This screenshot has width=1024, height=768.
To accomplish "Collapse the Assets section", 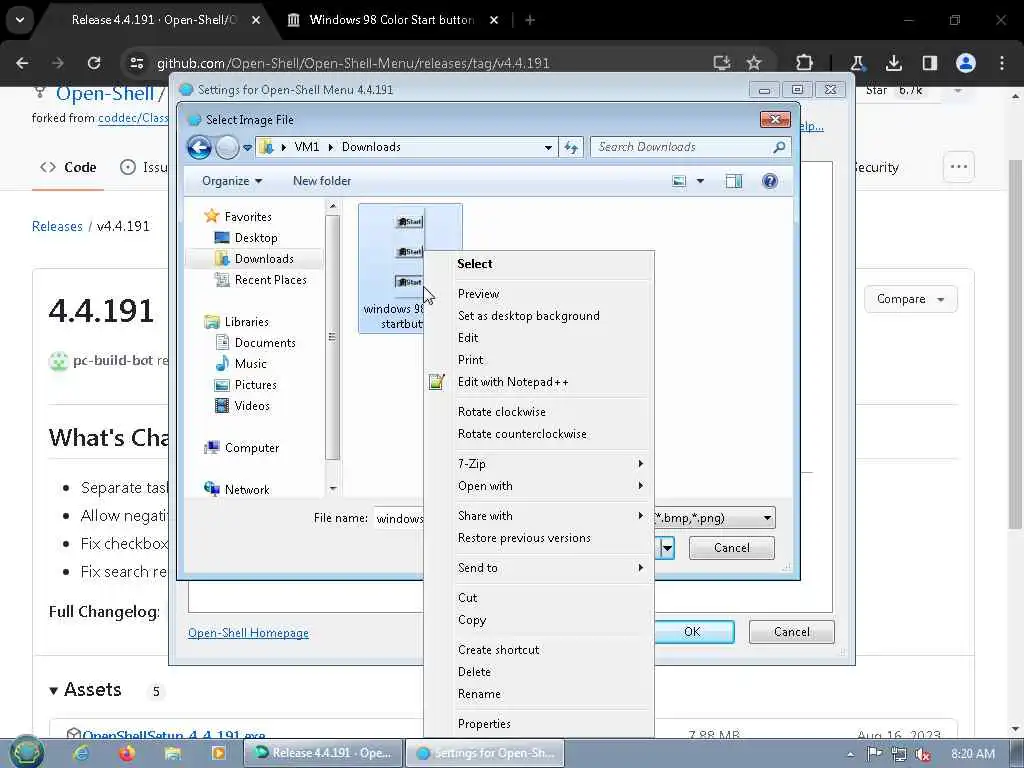I will pos(54,690).
